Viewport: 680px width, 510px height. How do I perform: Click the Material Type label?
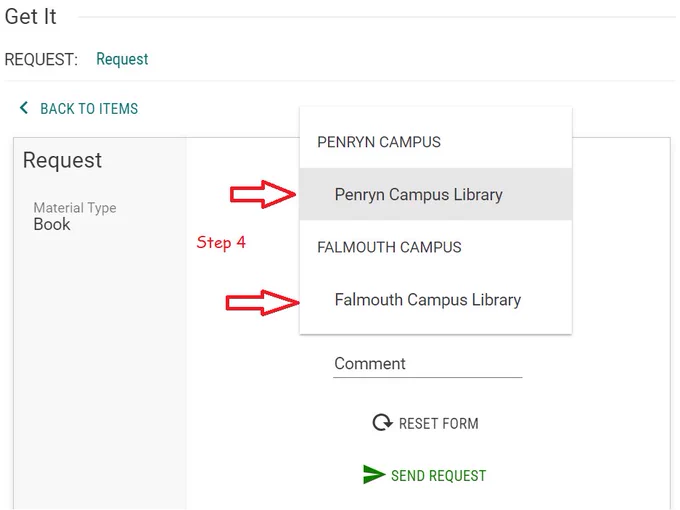pos(75,208)
